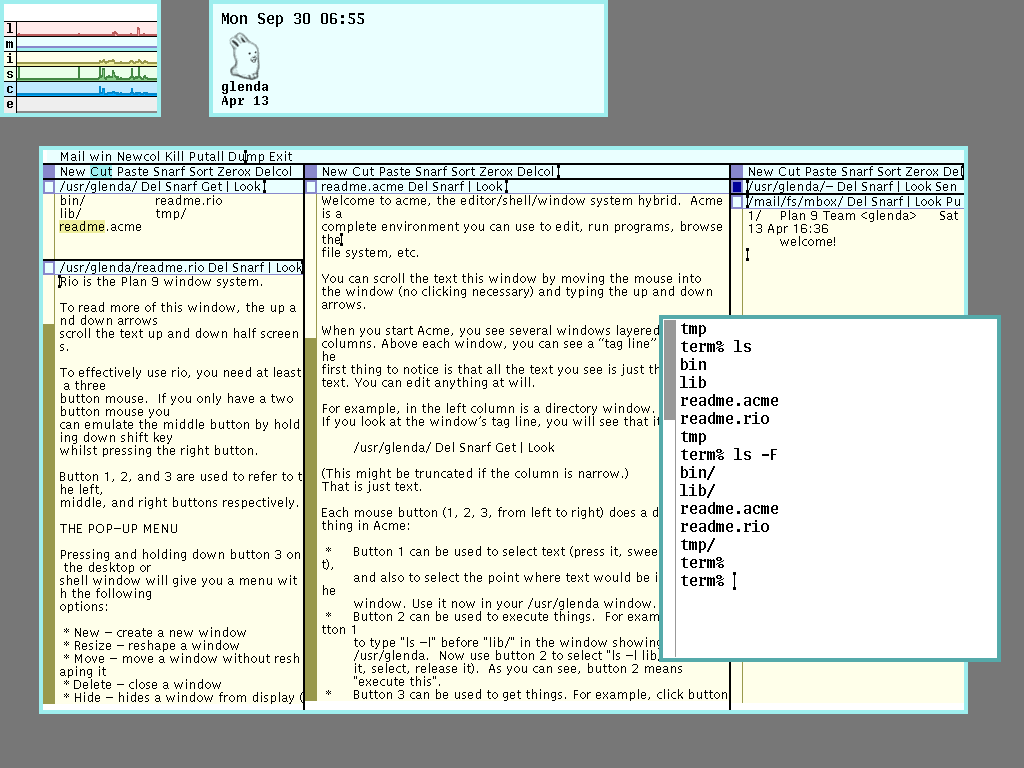Click the 'e' ethernet graph label in stats

click(x=9, y=104)
